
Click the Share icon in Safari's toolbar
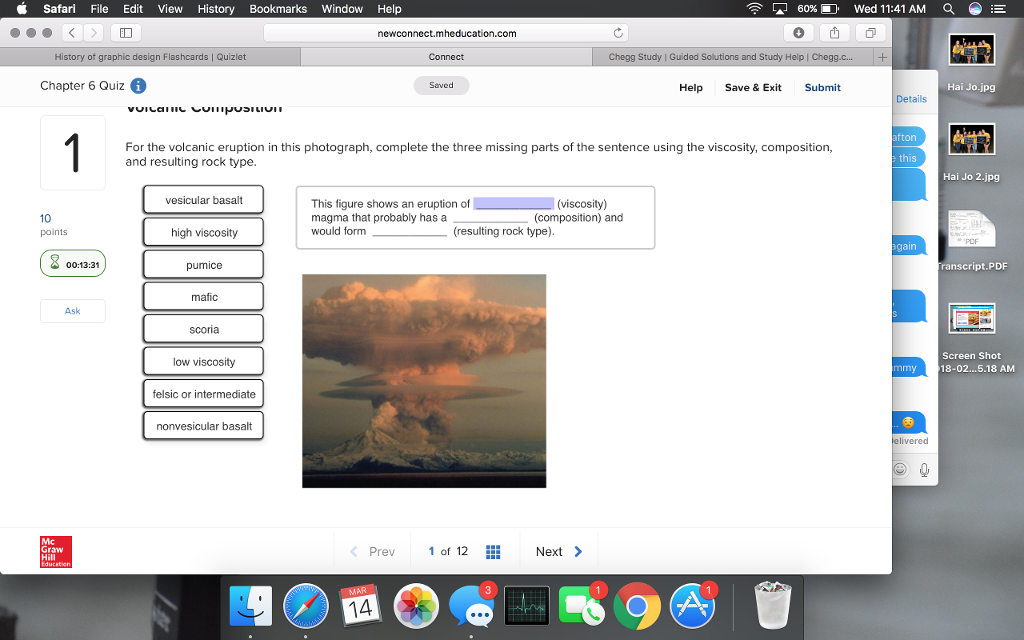pyautogui.click(x=834, y=32)
